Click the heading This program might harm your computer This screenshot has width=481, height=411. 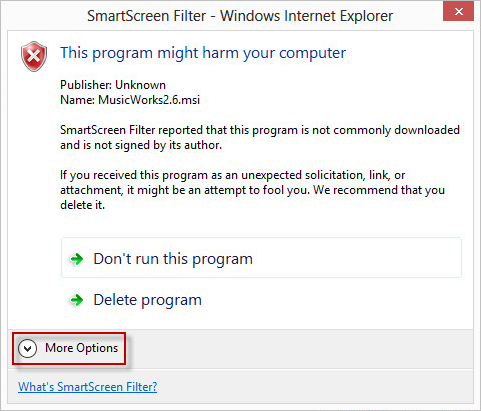(x=203, y=53)
